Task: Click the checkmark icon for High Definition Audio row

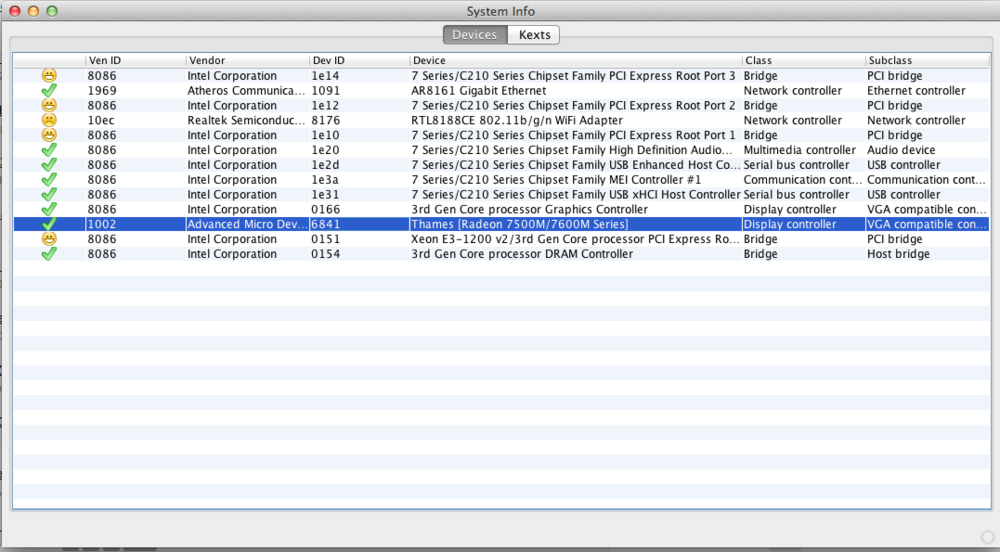Action: [x=48, y=150]
